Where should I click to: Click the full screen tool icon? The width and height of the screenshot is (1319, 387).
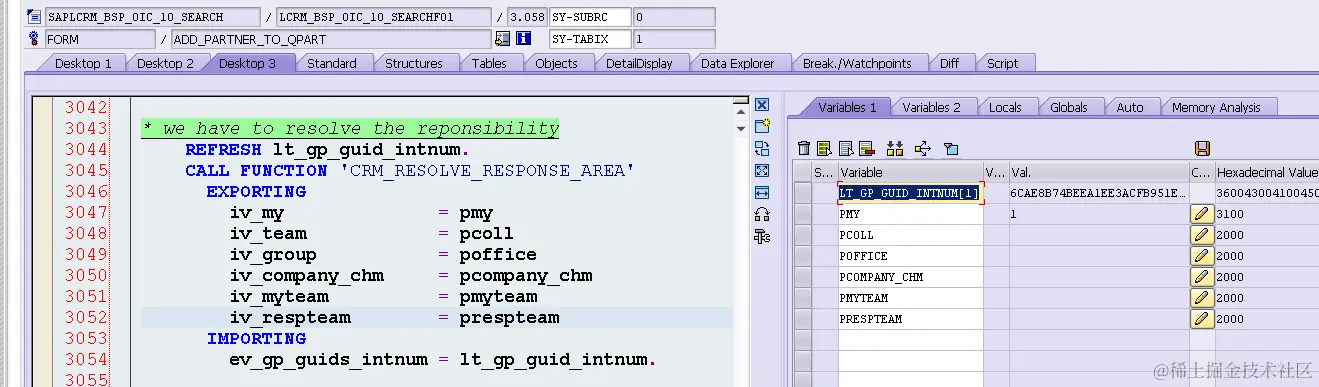(762, 171)
